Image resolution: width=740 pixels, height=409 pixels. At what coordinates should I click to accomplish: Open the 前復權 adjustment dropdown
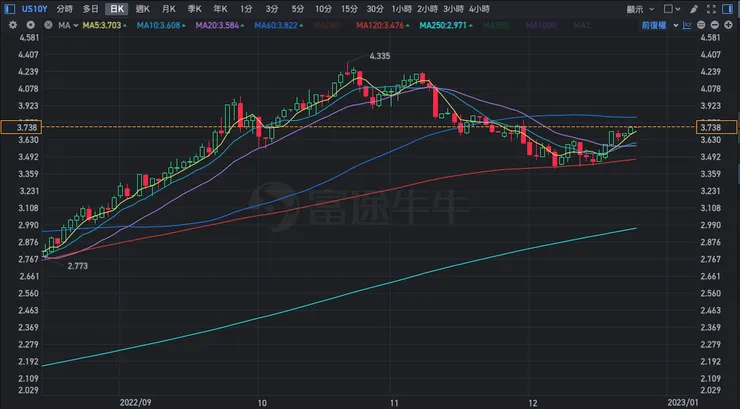pos(660,25)
